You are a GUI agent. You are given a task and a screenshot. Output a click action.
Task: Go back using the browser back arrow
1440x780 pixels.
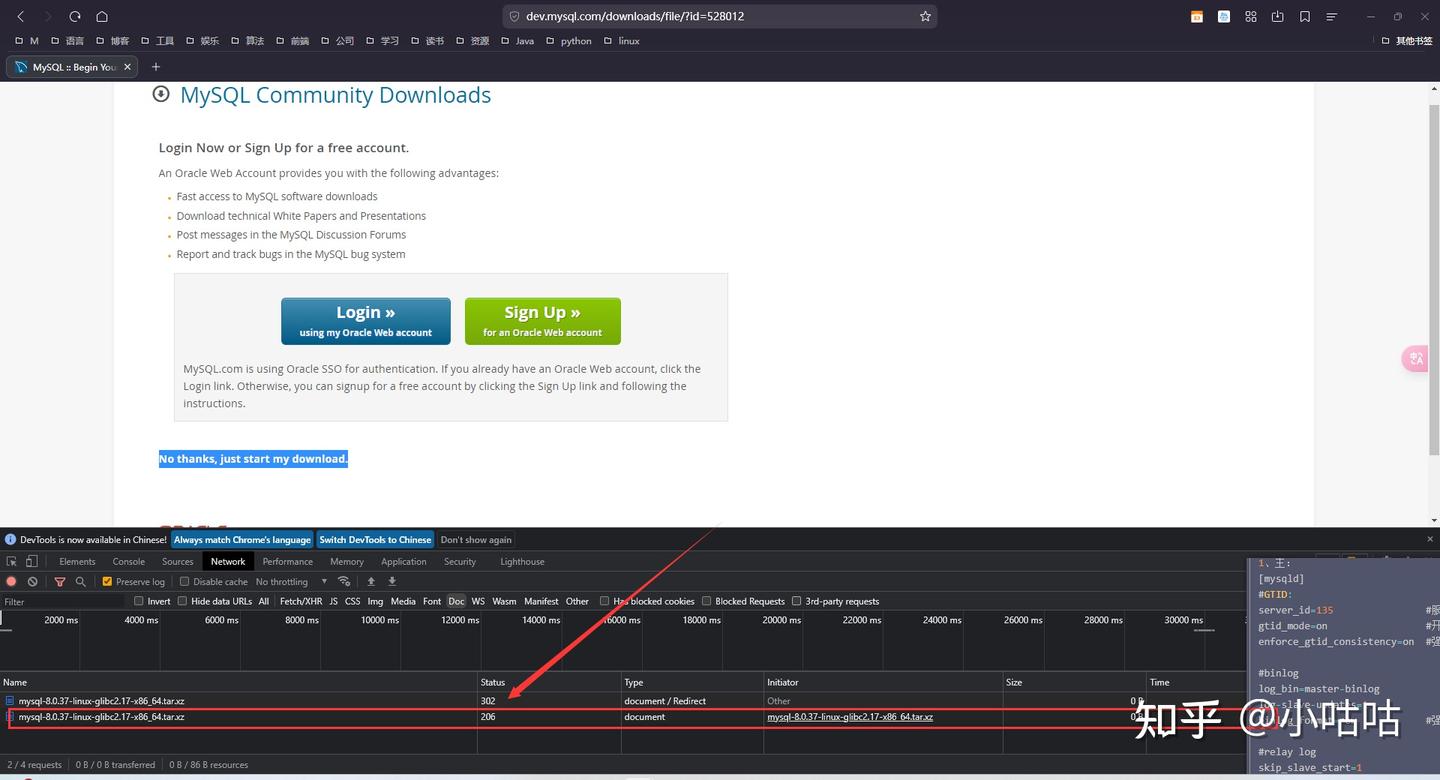[21, 16]
